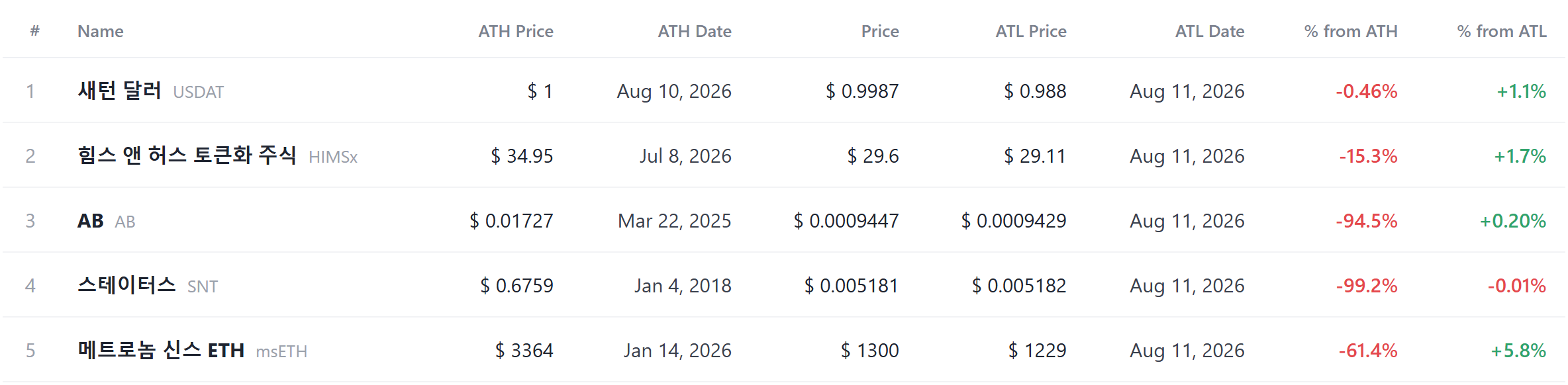Sort by ATL Date column header
This screenshot has height=385, width=1568.
coord(1210,31)
